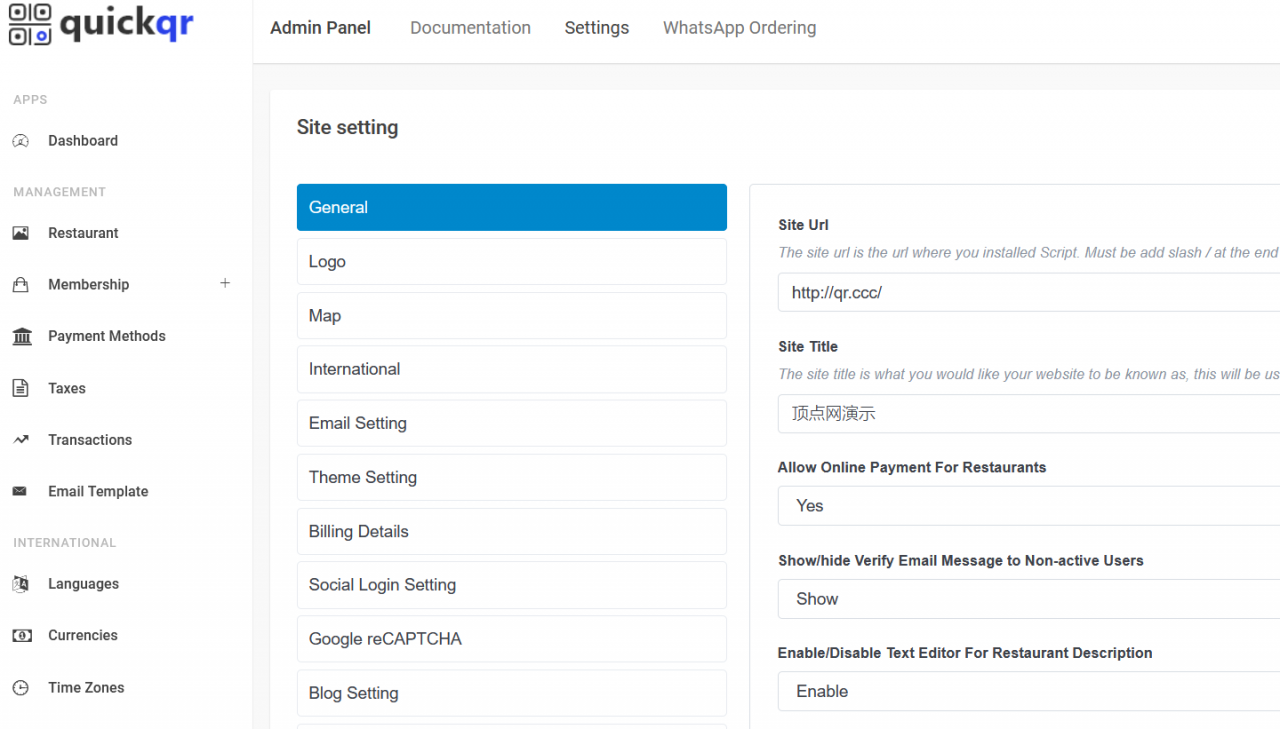This screenshot has height=729, width=1280.
Task: Click the Languages translate icon
Action: pyautogui.click(x=21, y=584)
